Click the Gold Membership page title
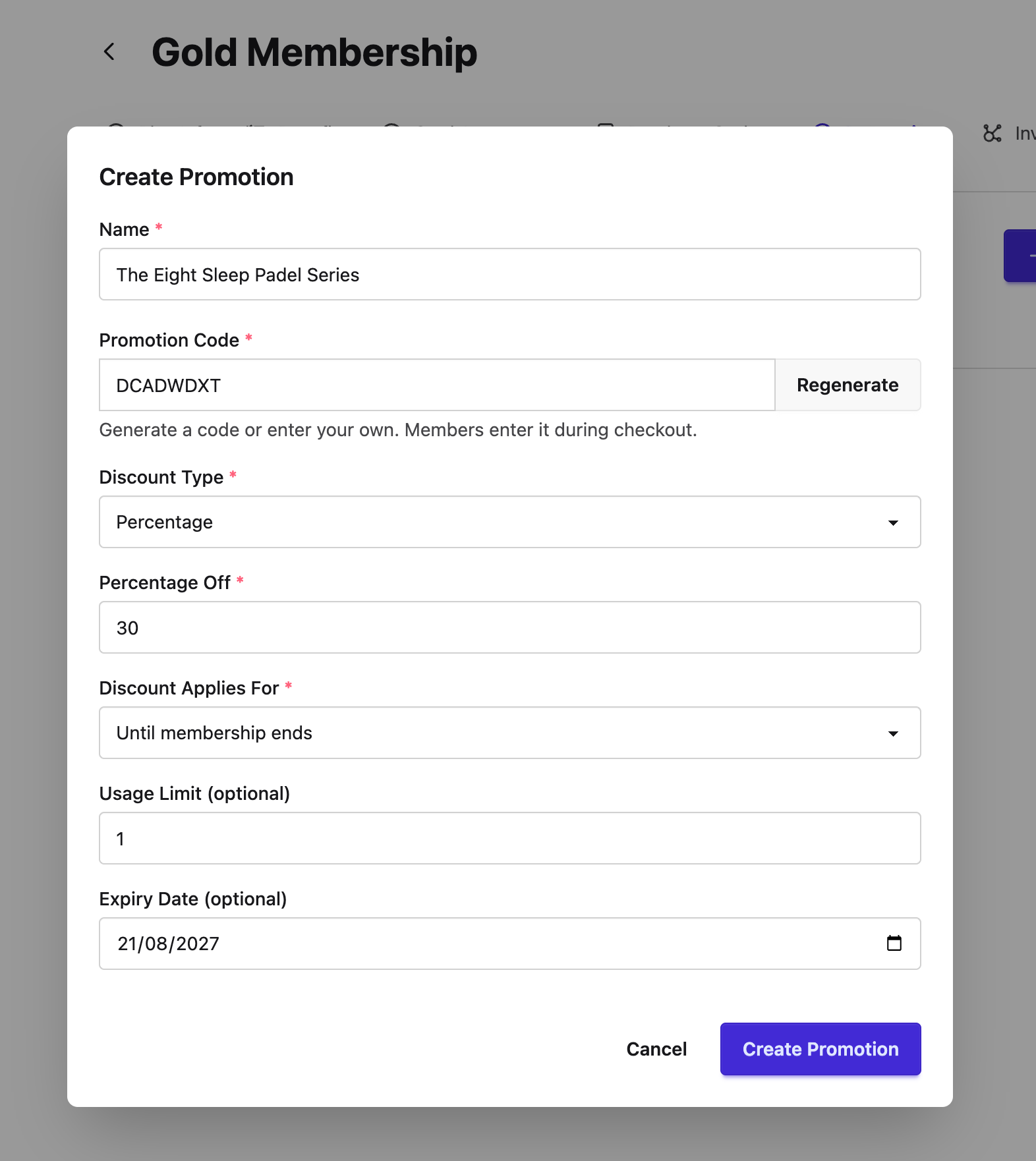 click(x=314, y=52)
